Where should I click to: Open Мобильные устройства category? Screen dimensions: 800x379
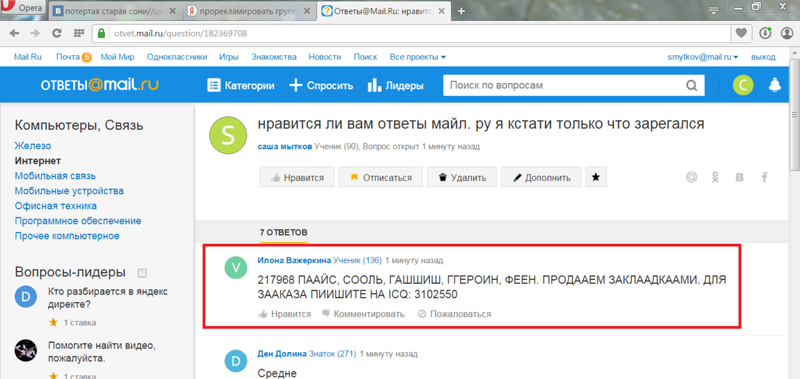click(69, 191)
